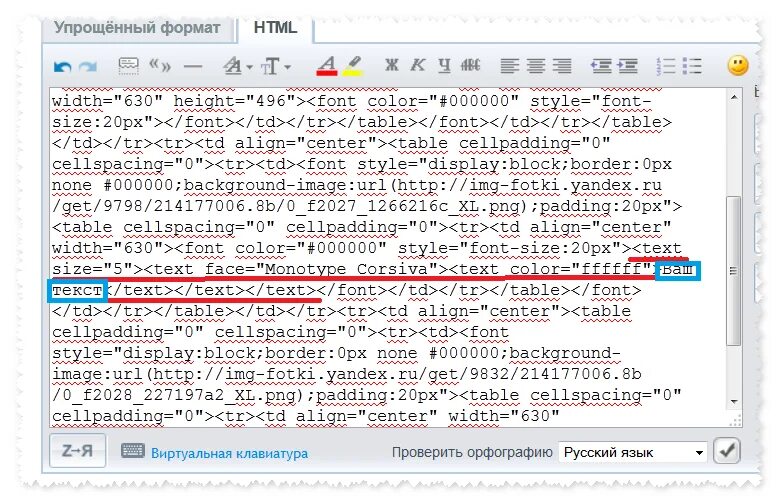Click the height="496" attribute in code
779x503 pixels.
pyautogui.click(x=234, y=101)
